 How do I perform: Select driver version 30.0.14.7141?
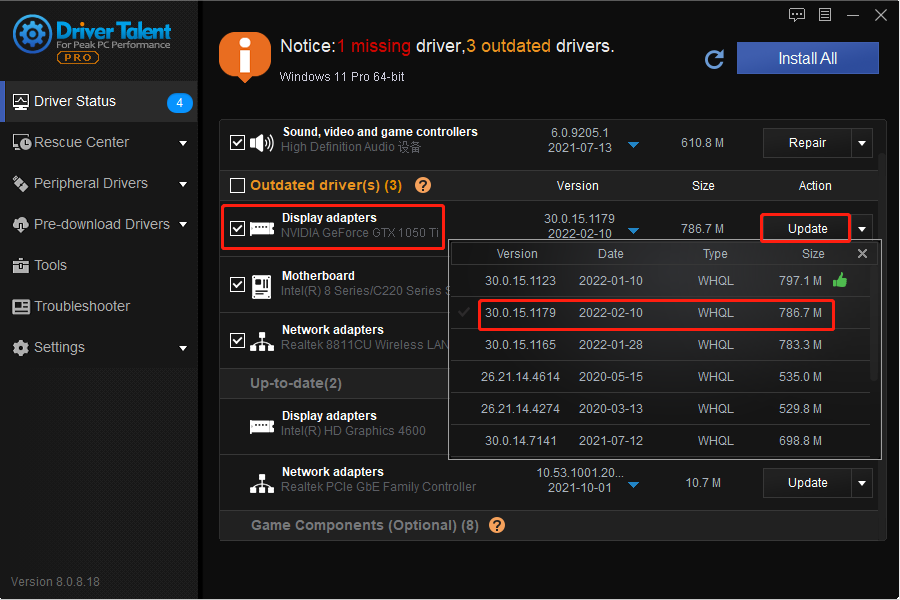point(660,441)
